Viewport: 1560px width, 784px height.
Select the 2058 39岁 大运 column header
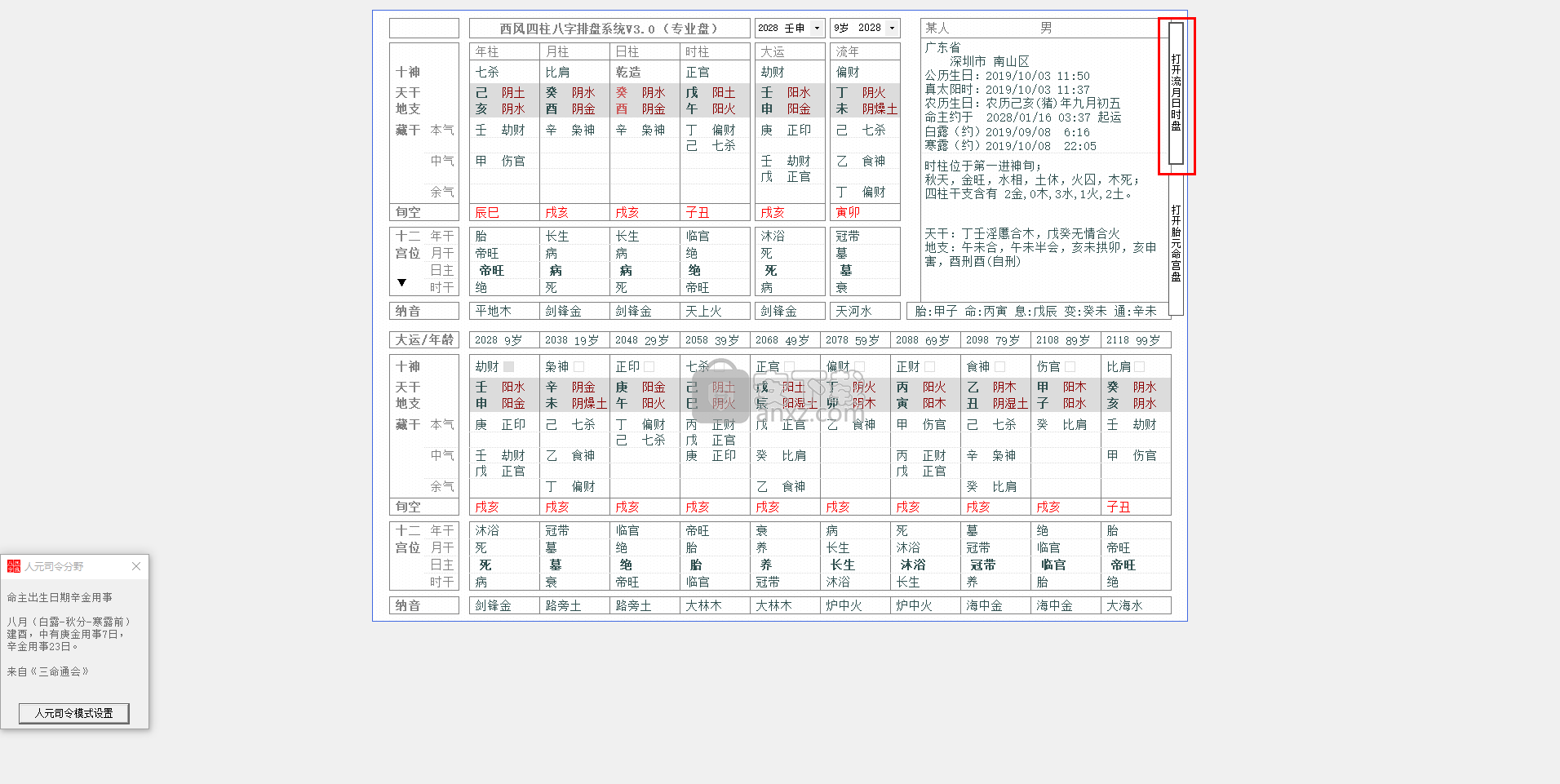coord(715,340)
